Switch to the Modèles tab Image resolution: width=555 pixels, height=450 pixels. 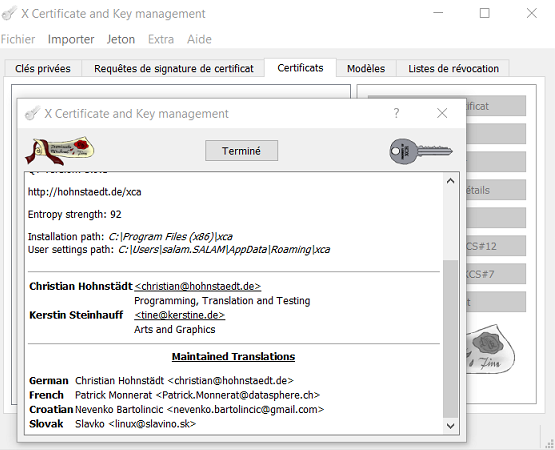pyautogui.click(x=366, y=68)
